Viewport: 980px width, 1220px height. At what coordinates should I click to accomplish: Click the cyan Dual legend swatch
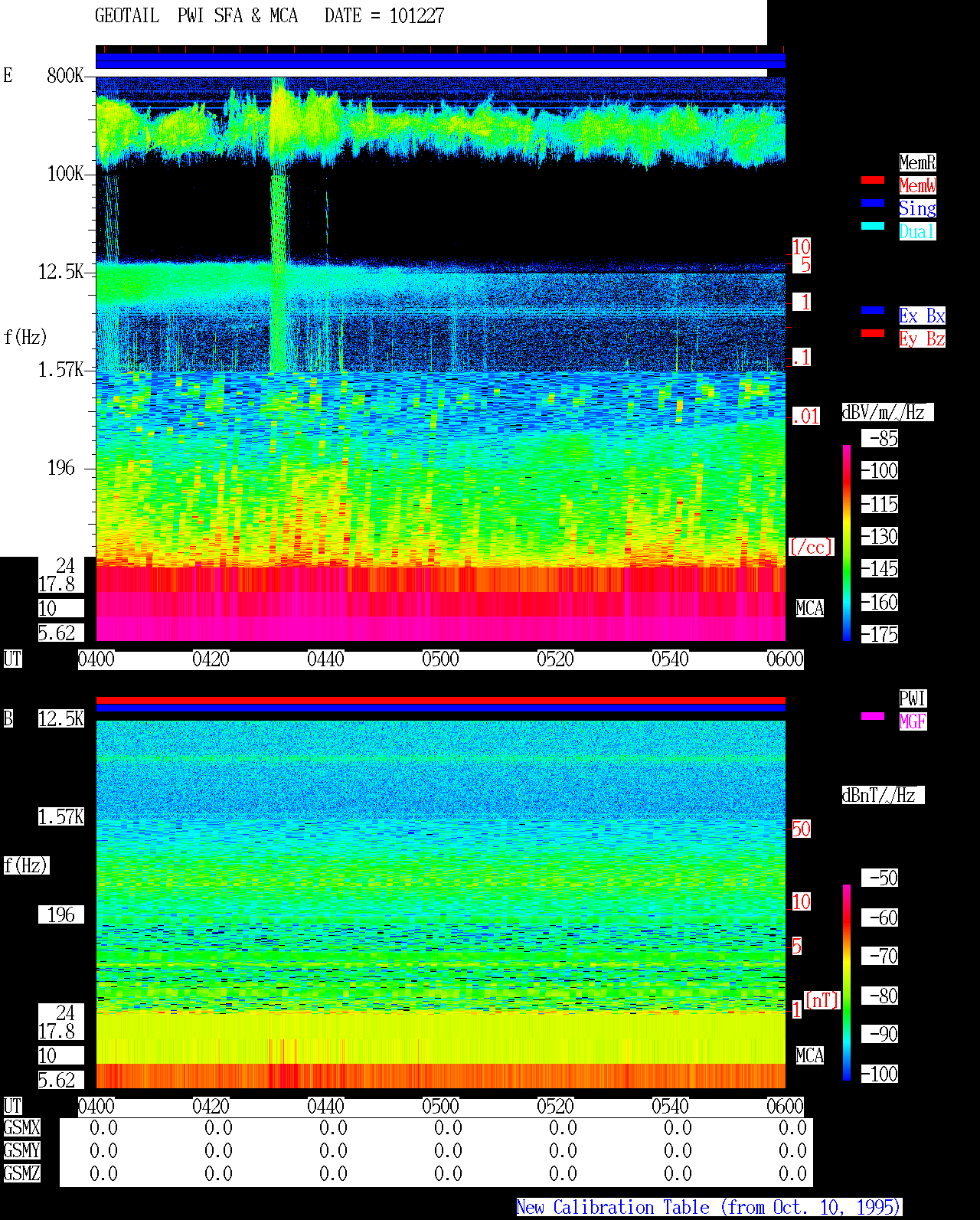(x=873, y=226)
